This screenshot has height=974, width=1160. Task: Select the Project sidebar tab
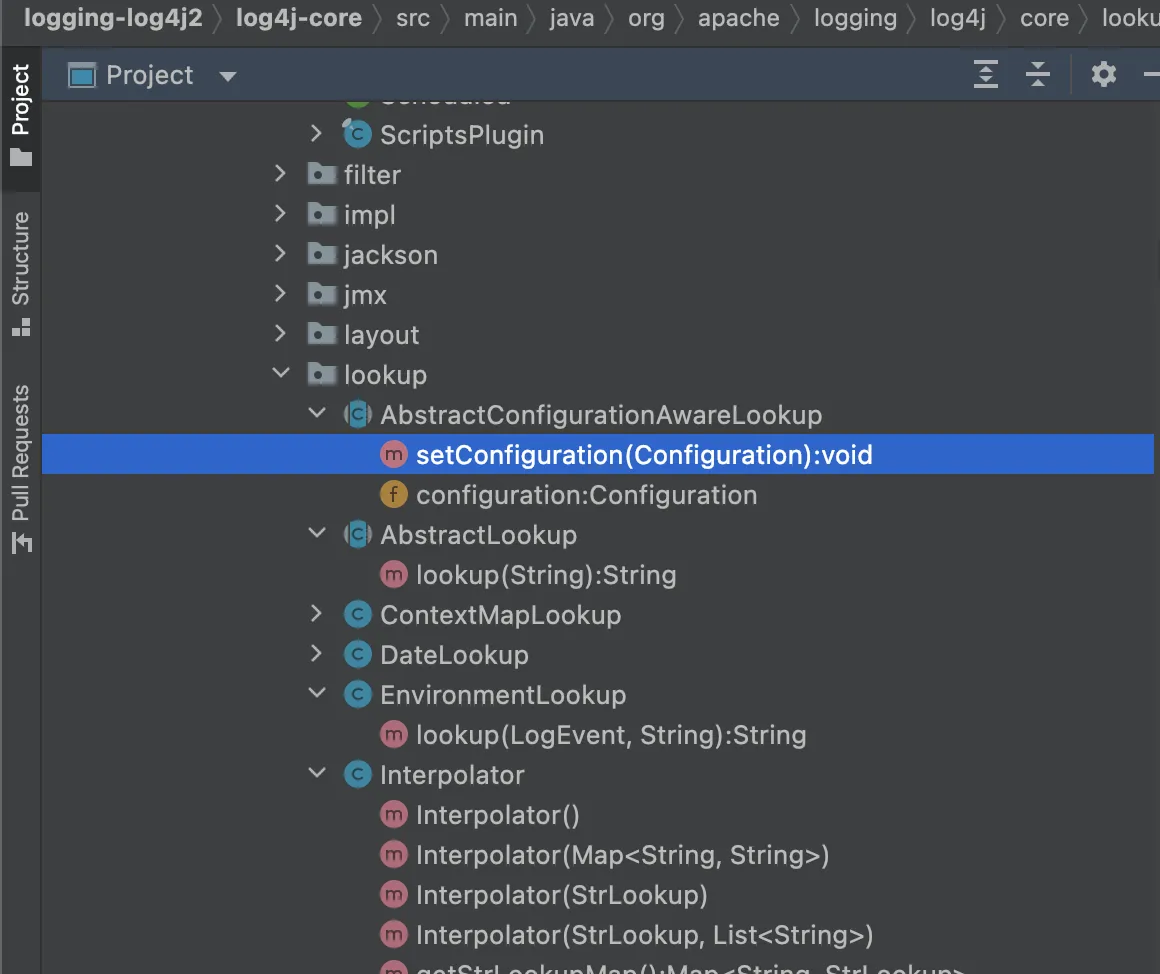click(21, 113)
